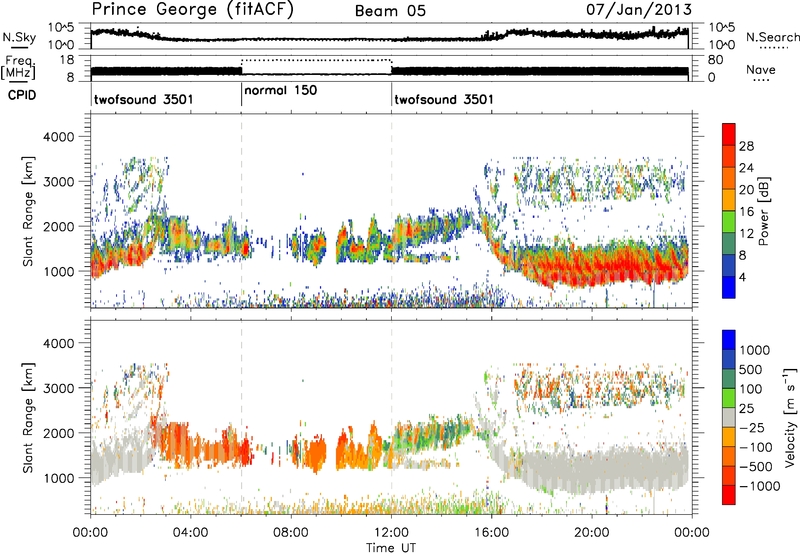Click the "−500" tick on Velocity colorbar
Image resolution: width=800 pixels, height=554 pixels.
pyautogui.click(x=756, y=466)
